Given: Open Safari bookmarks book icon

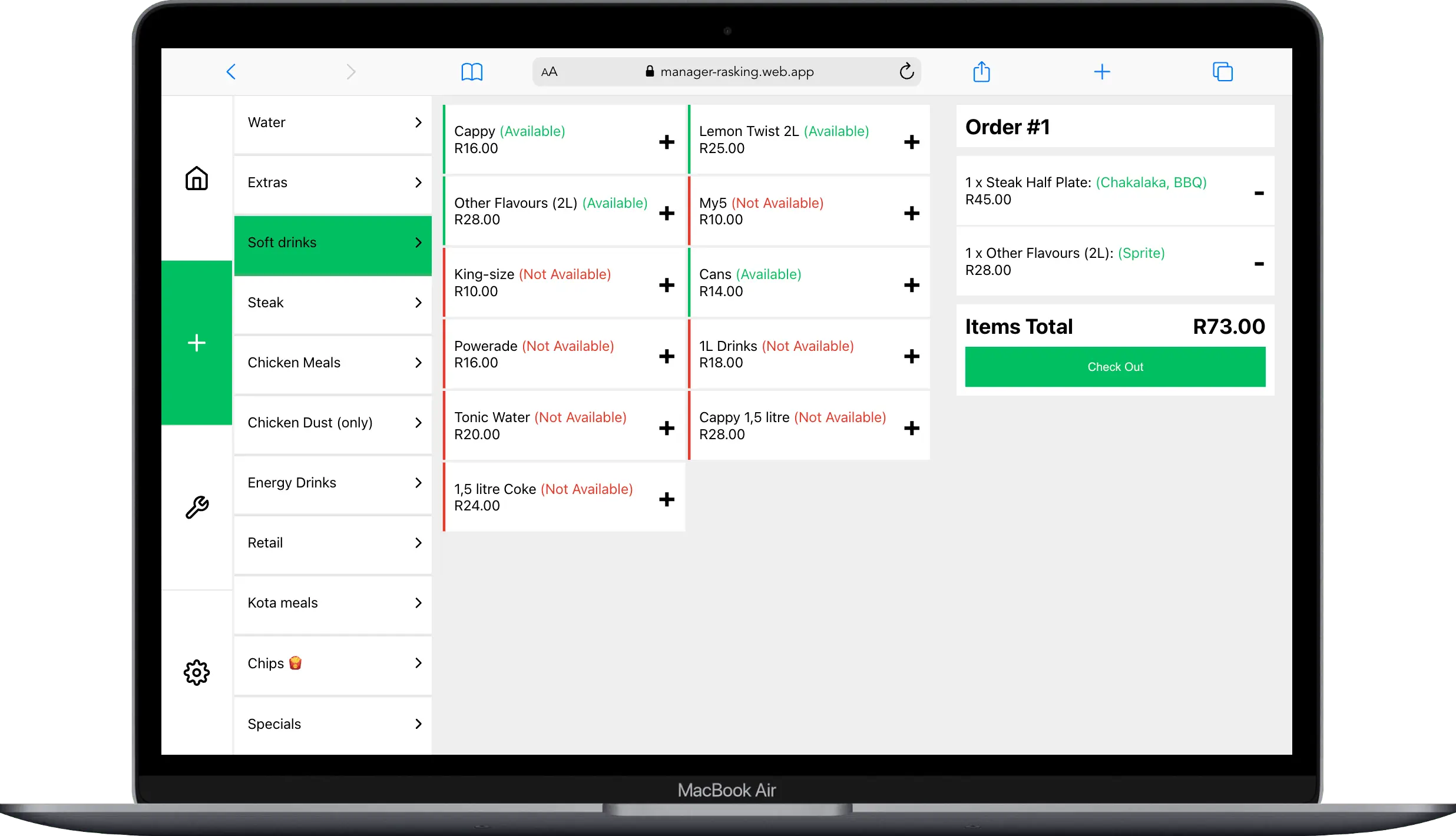Looking at the screenshot, I should [x=472, y=72].
